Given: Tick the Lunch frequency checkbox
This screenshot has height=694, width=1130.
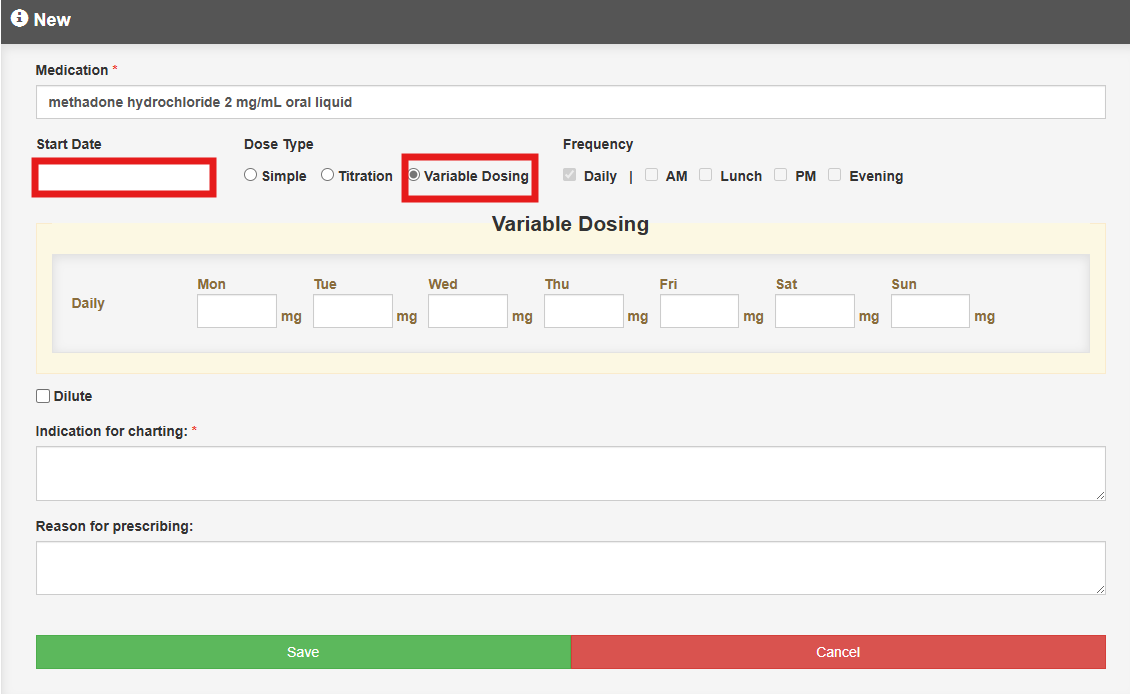Looking at the screenshot, I should (705, 175).
